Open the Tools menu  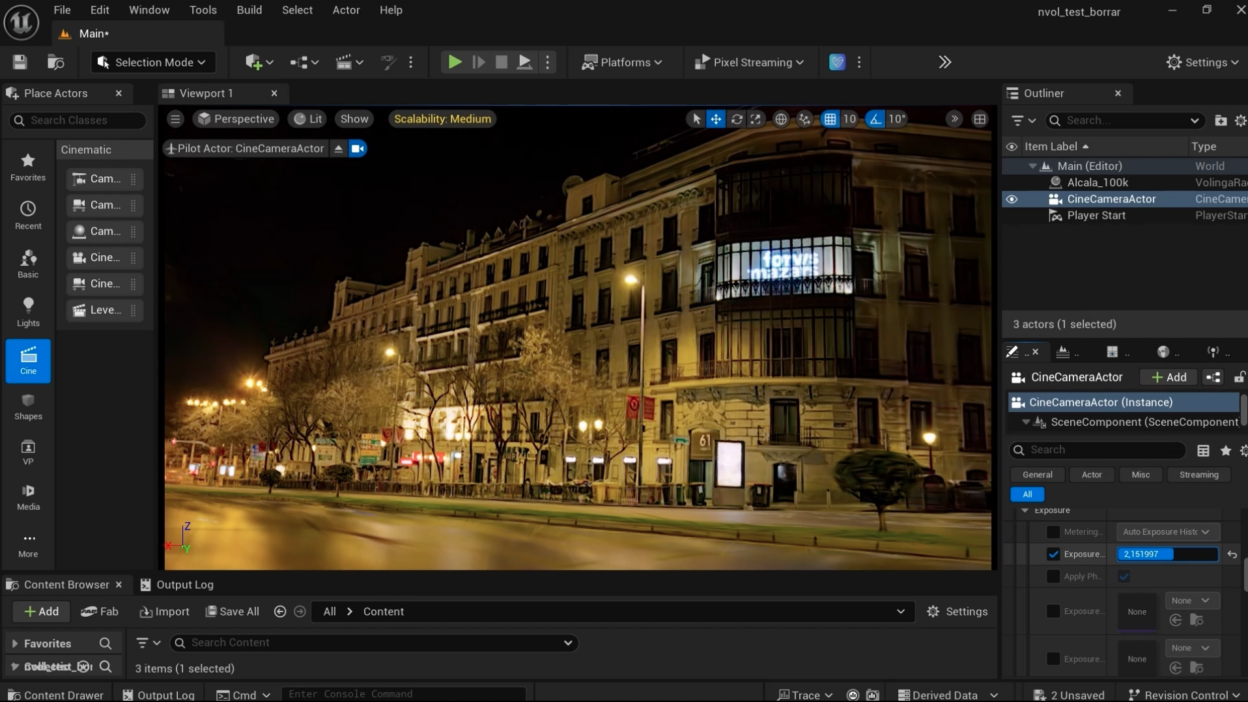203,10
